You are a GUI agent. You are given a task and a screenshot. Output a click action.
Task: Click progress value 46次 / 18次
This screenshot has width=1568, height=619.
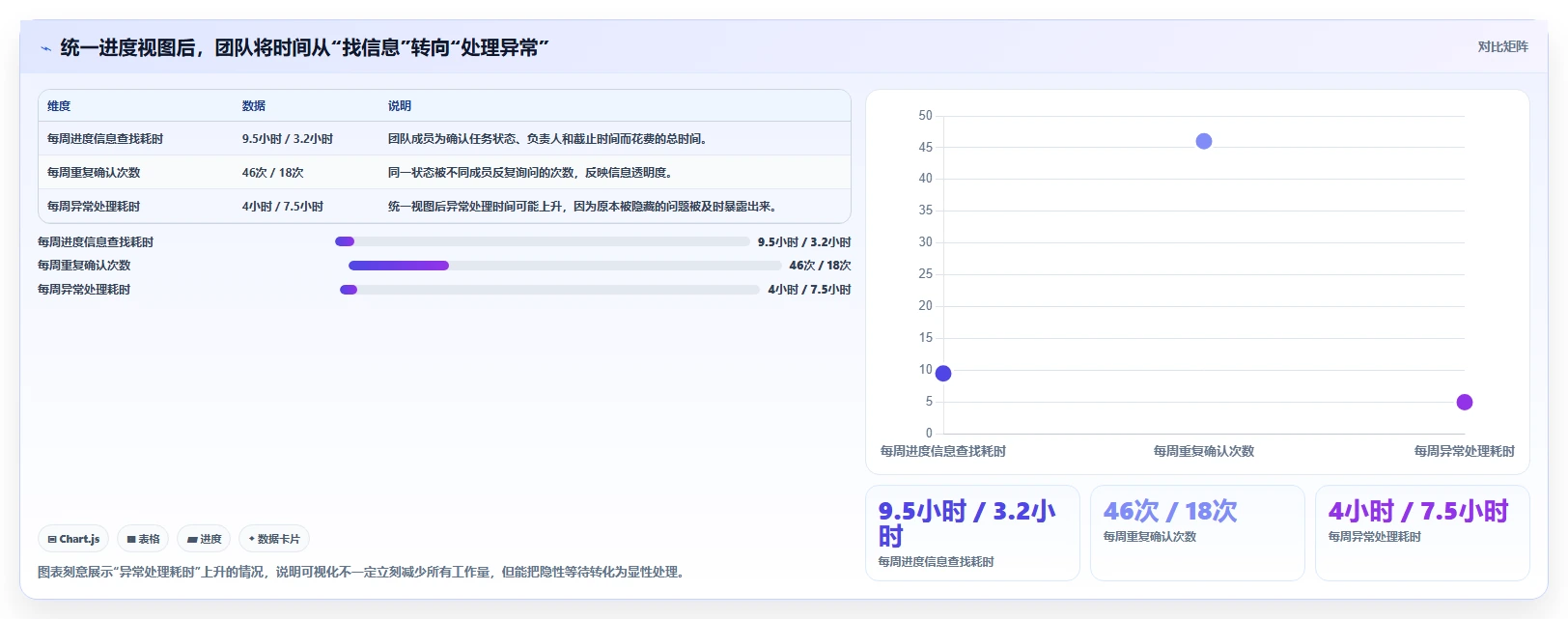tap(820, 266)
